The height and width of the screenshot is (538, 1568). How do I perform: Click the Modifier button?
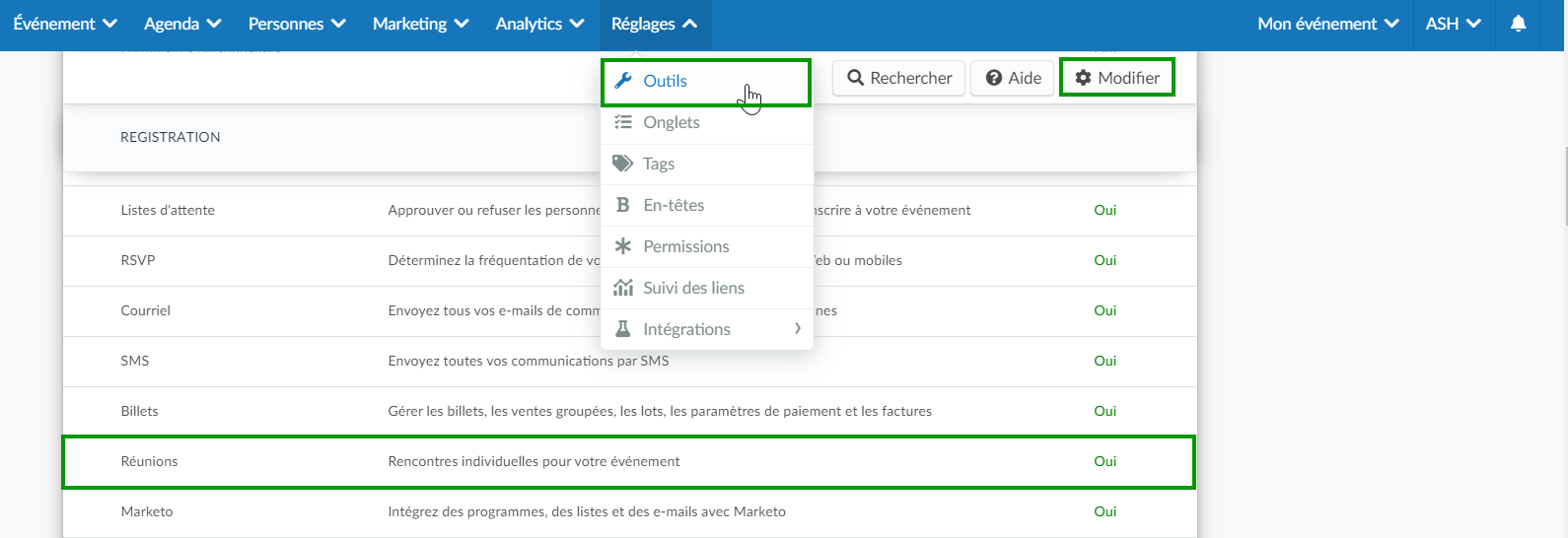(1116, 78)
